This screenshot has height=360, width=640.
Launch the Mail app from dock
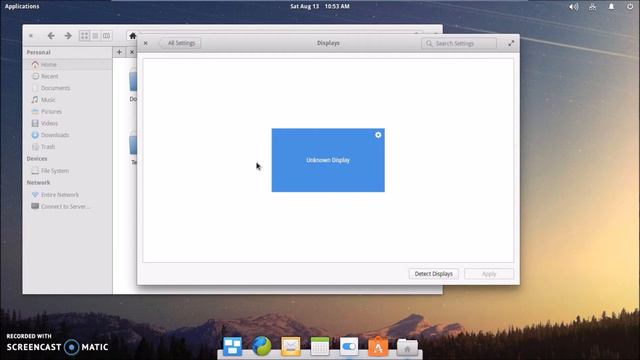pos(291,347)
